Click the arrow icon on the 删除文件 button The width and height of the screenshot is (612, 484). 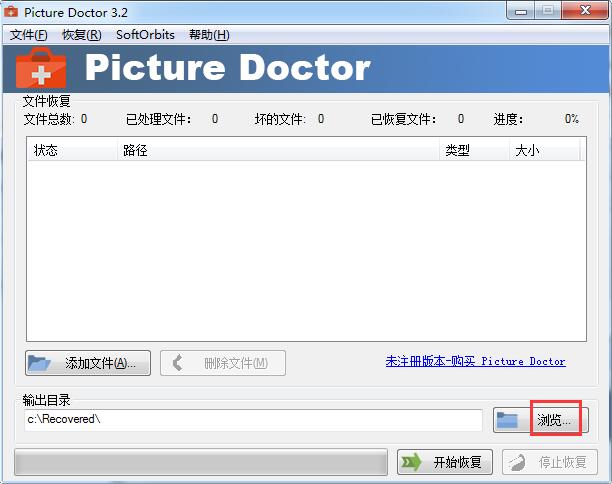(178, 363)
